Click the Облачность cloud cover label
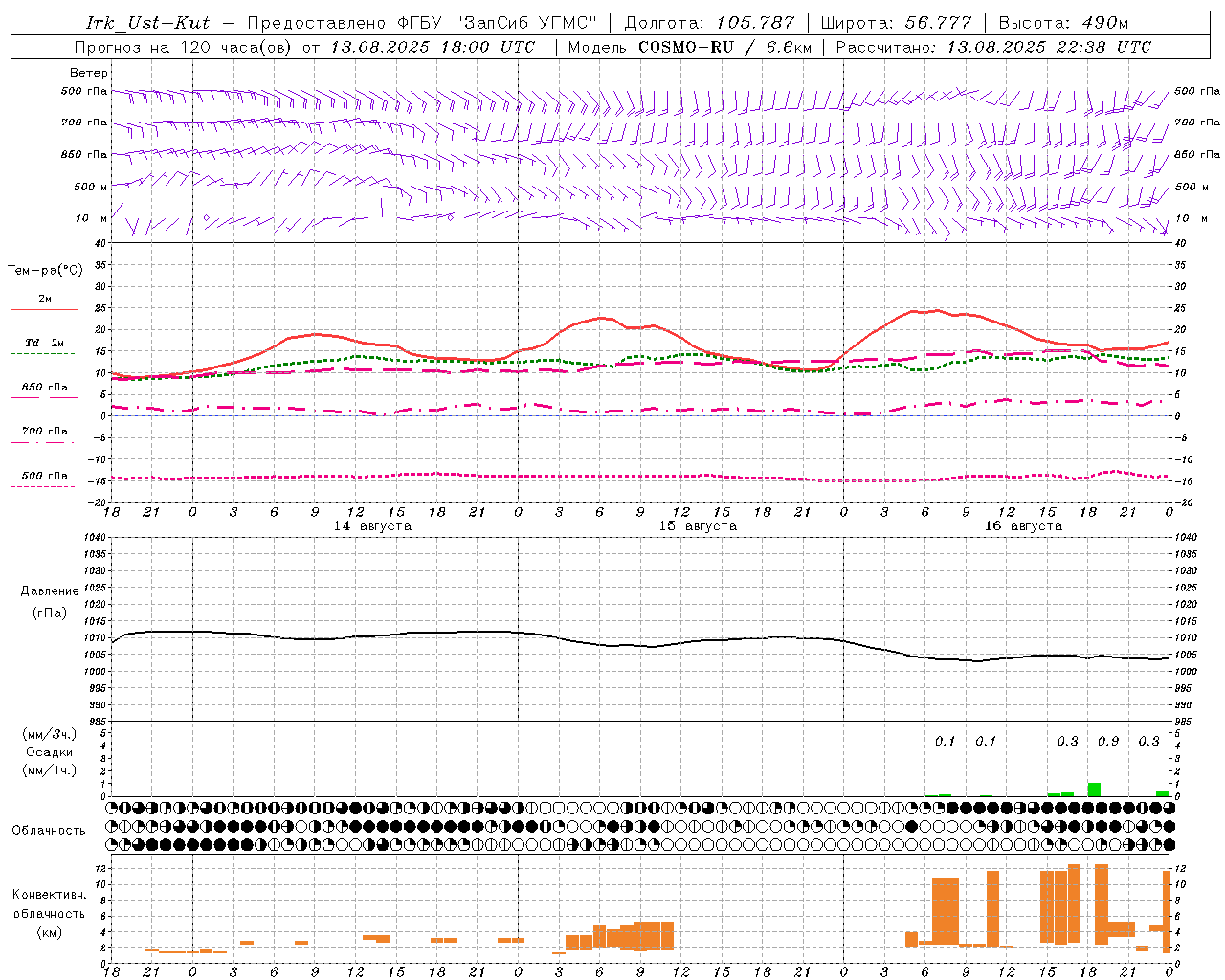1225x980 pixels. tap(49, 831)
